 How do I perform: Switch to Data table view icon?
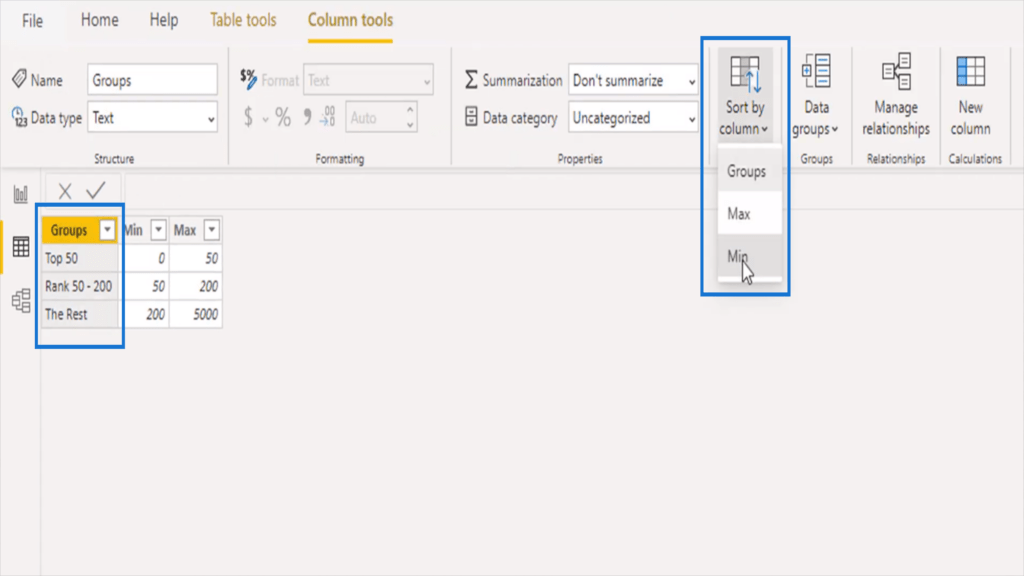[21, 247]
